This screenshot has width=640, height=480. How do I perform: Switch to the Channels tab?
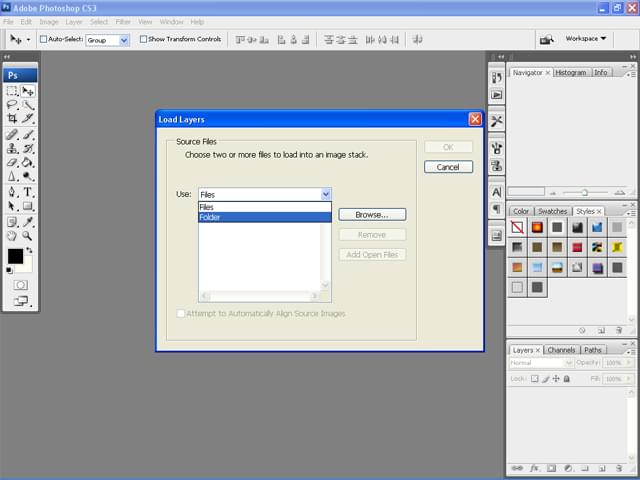pos(561,350)
